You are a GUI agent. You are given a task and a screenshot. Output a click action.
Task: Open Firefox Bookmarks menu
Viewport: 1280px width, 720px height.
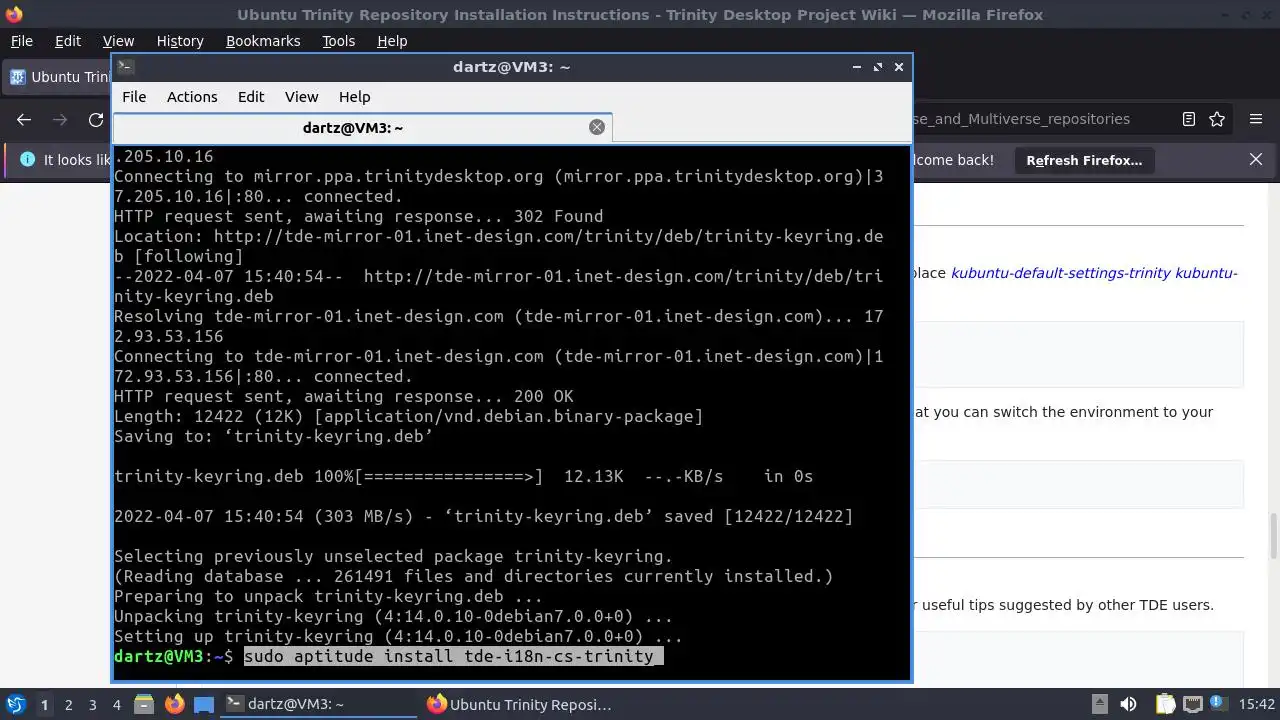point(263,41)
